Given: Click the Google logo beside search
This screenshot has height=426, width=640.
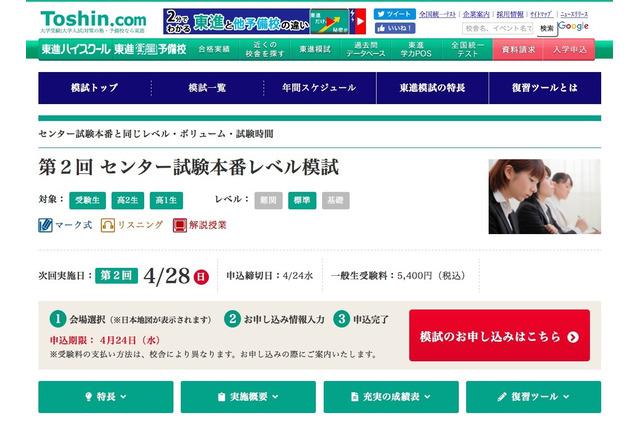Looking at the screenshot, I should click(x=573, y=27).
